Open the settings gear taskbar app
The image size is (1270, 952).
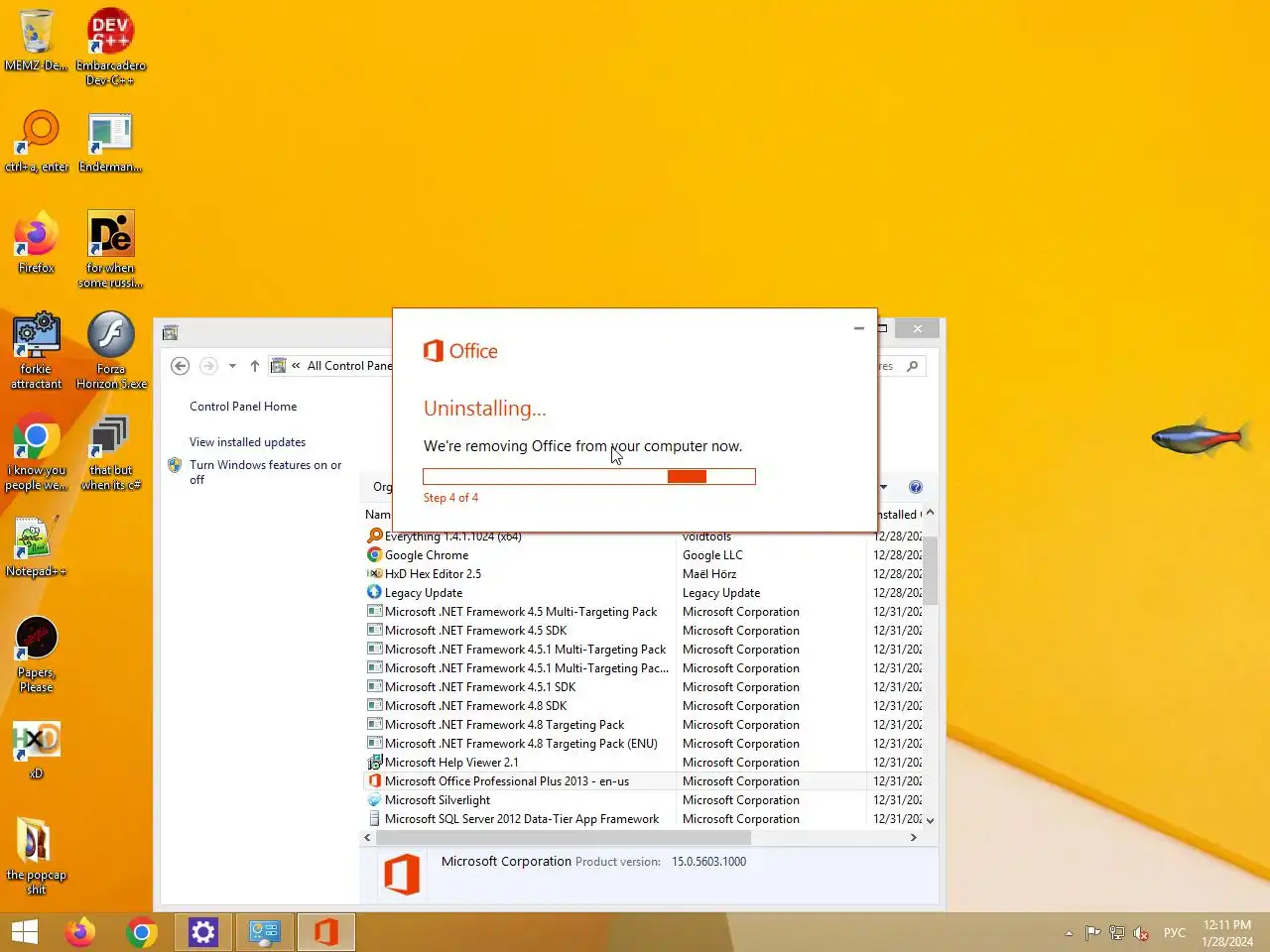pos(202,932)
